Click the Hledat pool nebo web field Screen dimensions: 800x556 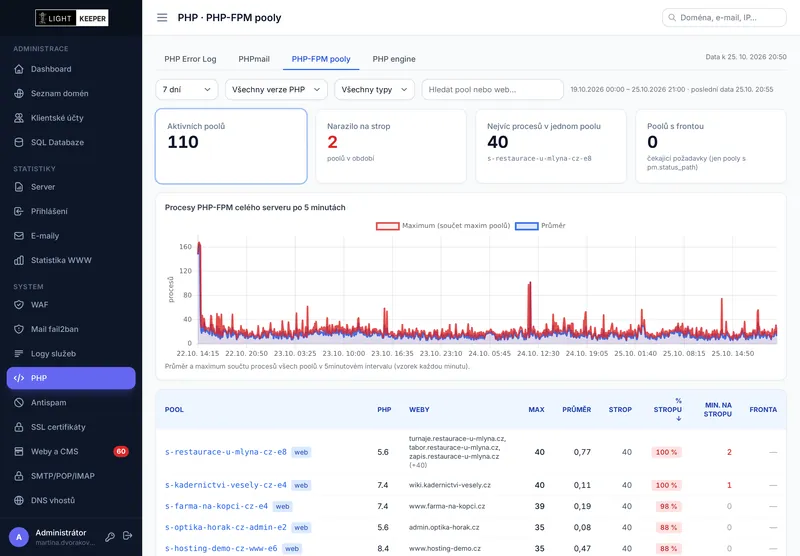tap(492, 89)
